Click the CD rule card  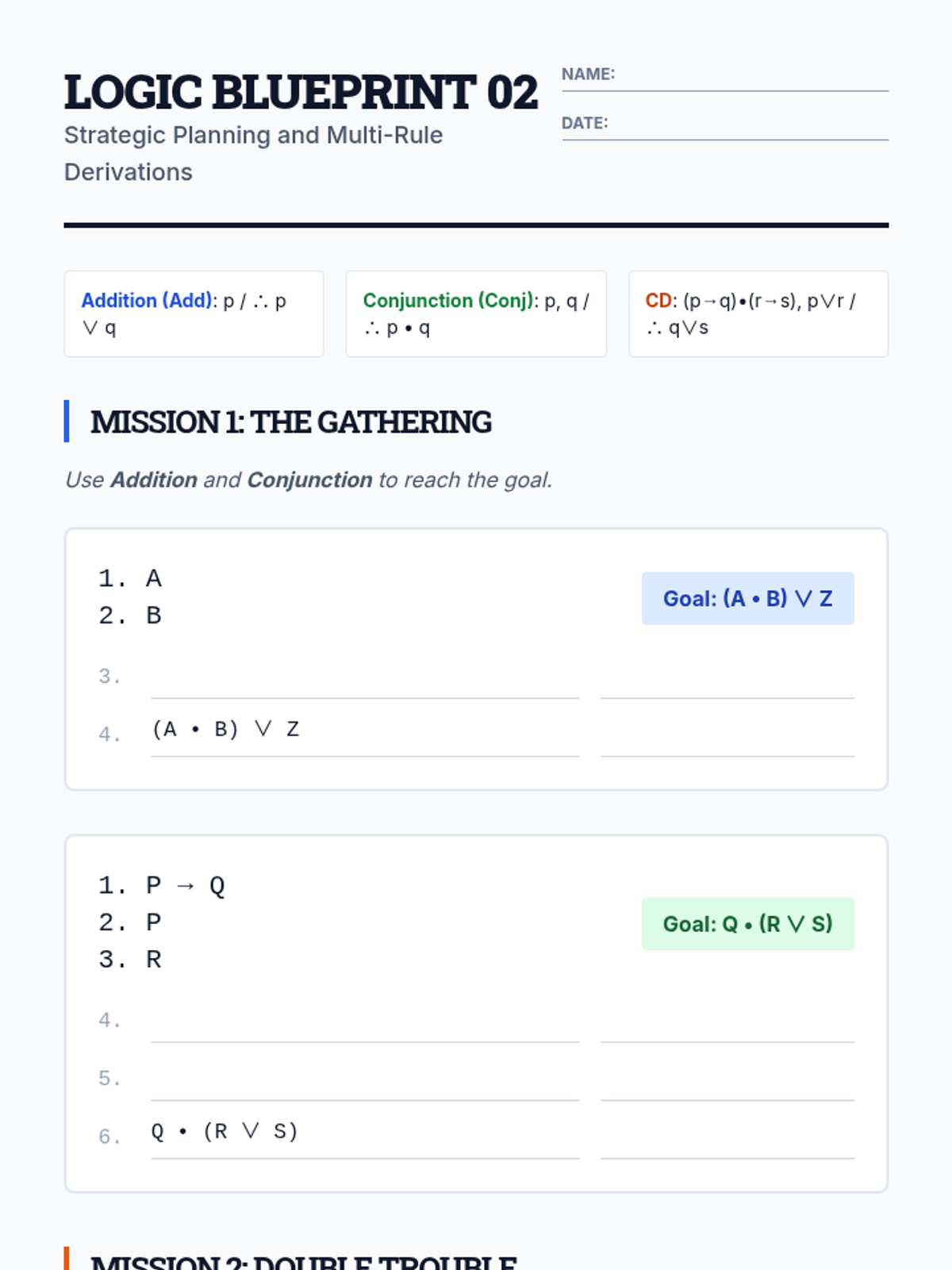[x=758, y=314]
